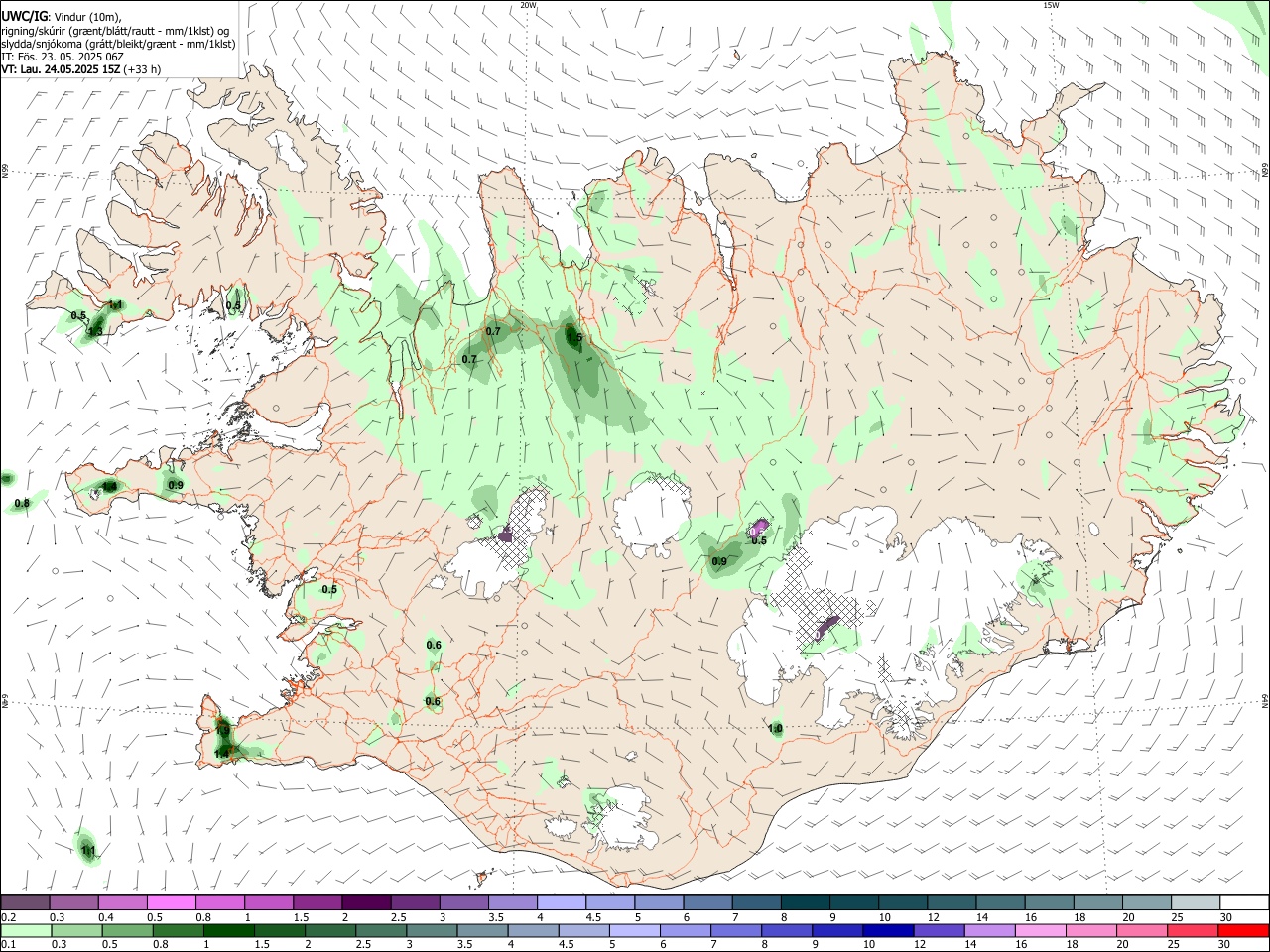Screen dimensions: 1270x952
Task: Click the '1.9' value on Reykjanes peninsula
Action: [222, 730]
